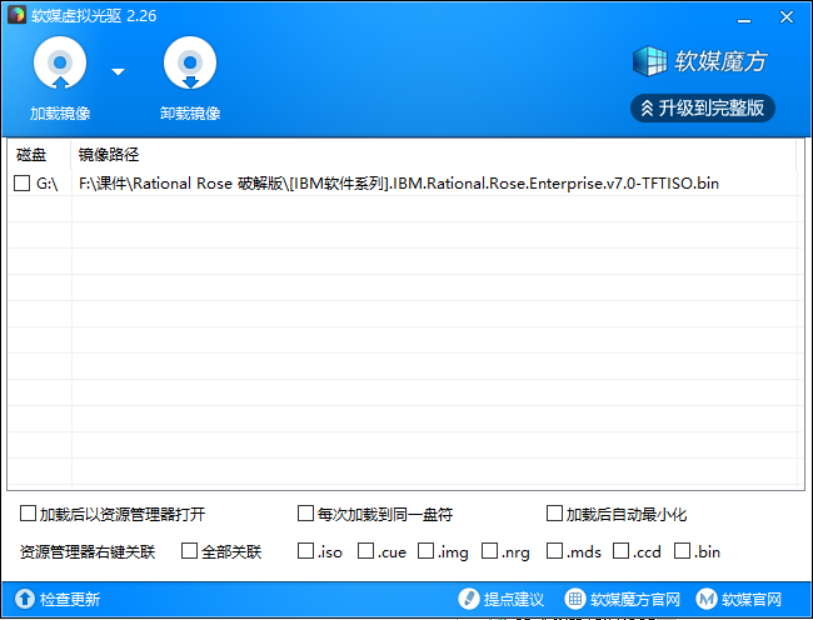813x620 pixels.
Task: Click the 升级到完整版 upgrade button
Action: 703,108
